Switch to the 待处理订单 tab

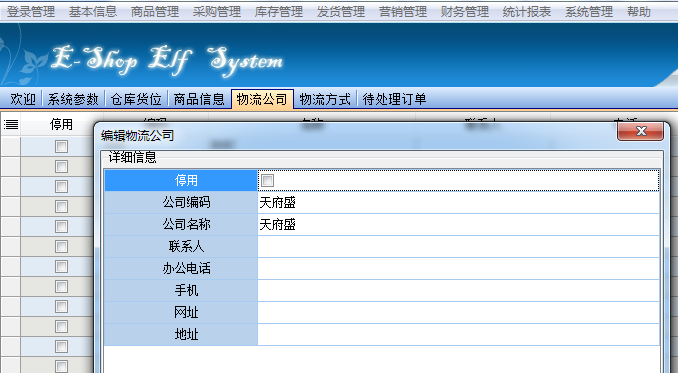394,99
